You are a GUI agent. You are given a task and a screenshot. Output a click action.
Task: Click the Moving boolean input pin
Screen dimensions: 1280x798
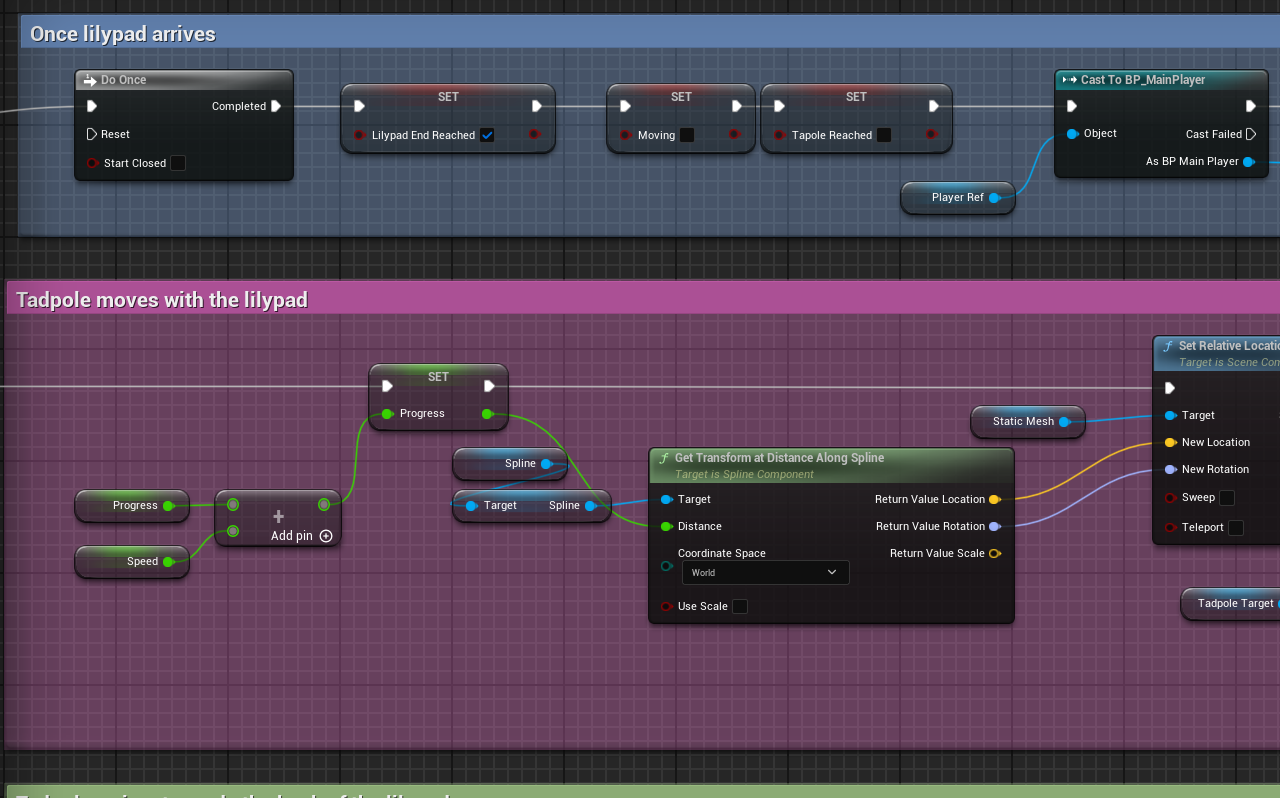(625, 135)
